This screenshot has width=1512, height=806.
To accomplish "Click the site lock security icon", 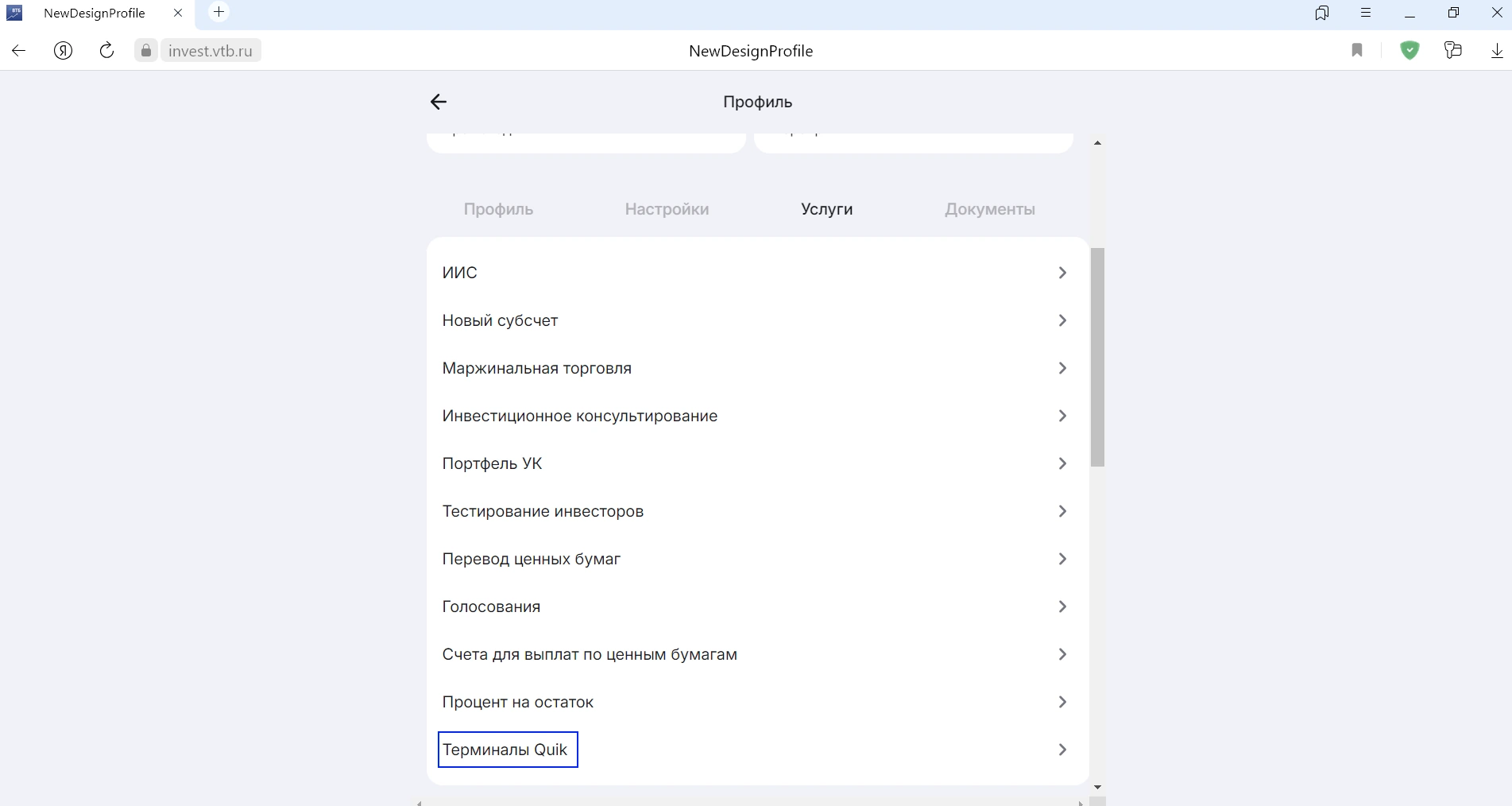I will tap(146, 51).
